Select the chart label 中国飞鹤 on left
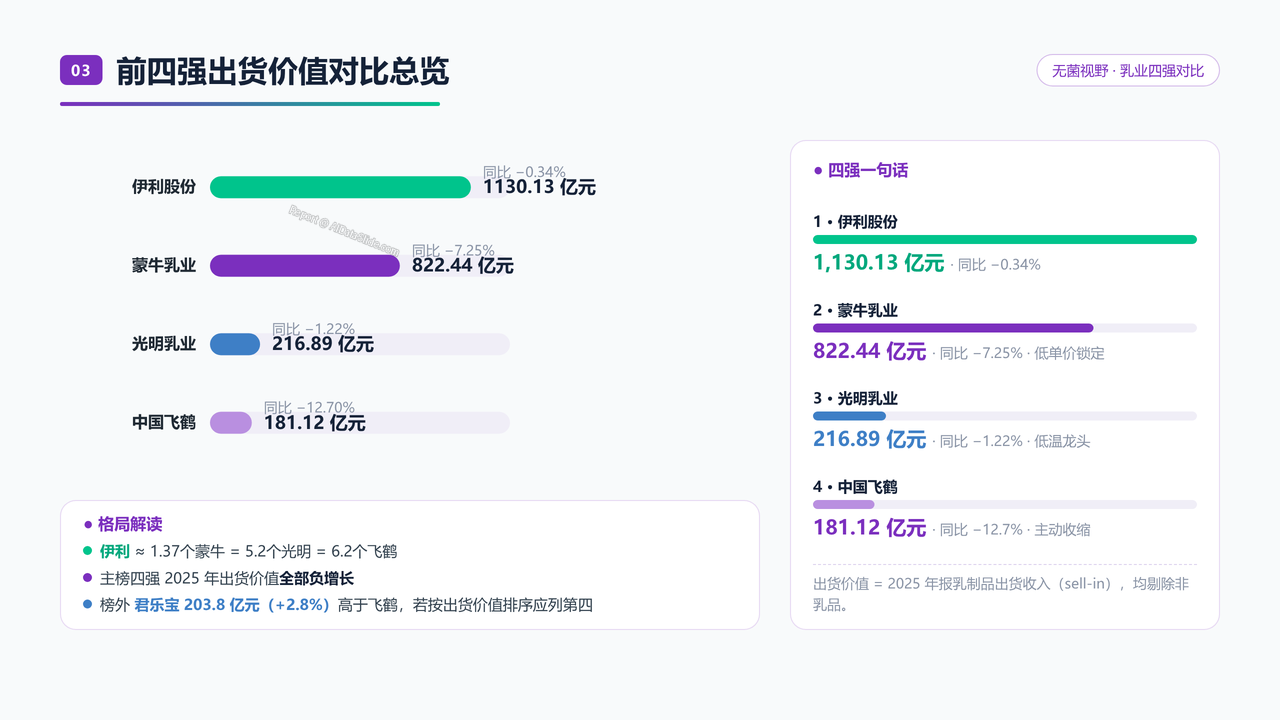Image resolution: width=1280 pixels, height=720 pixels. coord(164,422)
